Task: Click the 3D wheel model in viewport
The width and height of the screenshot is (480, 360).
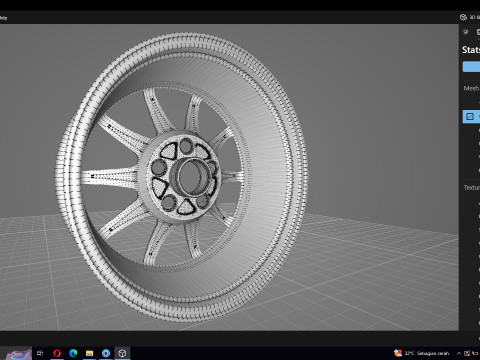Action: tap(182, 177)
